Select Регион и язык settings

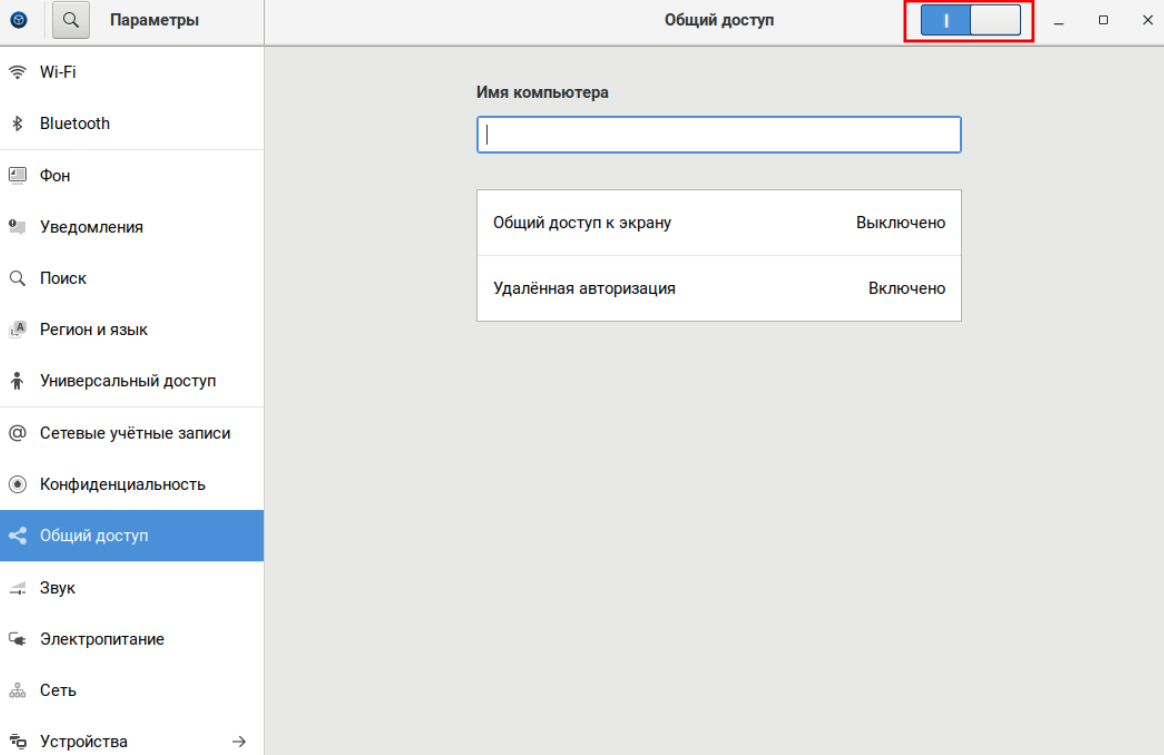93,330
